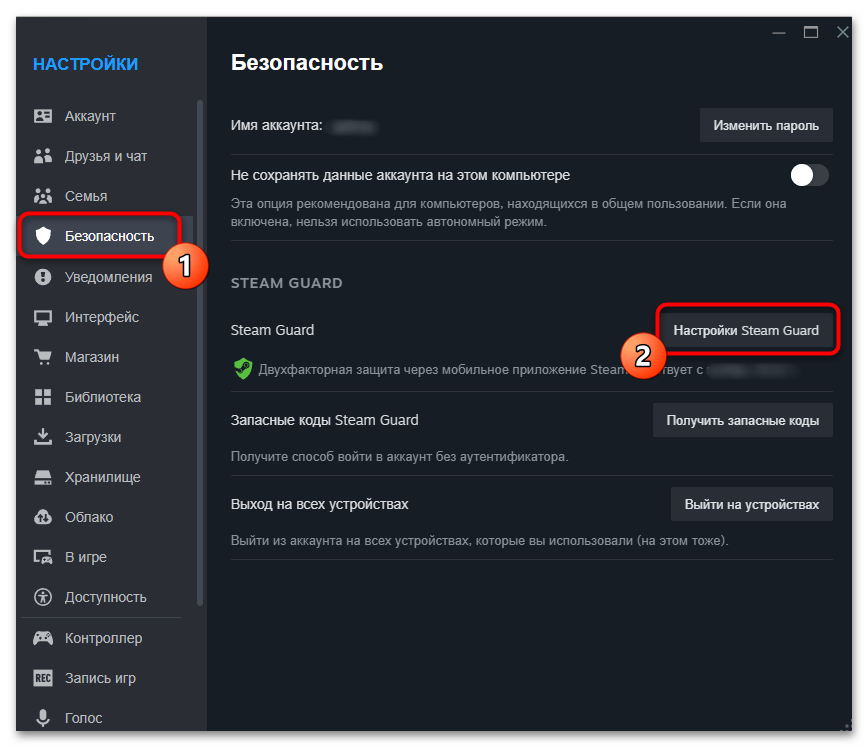
Task: Click Выйти на устройствах button
Action: pos(751,504)
